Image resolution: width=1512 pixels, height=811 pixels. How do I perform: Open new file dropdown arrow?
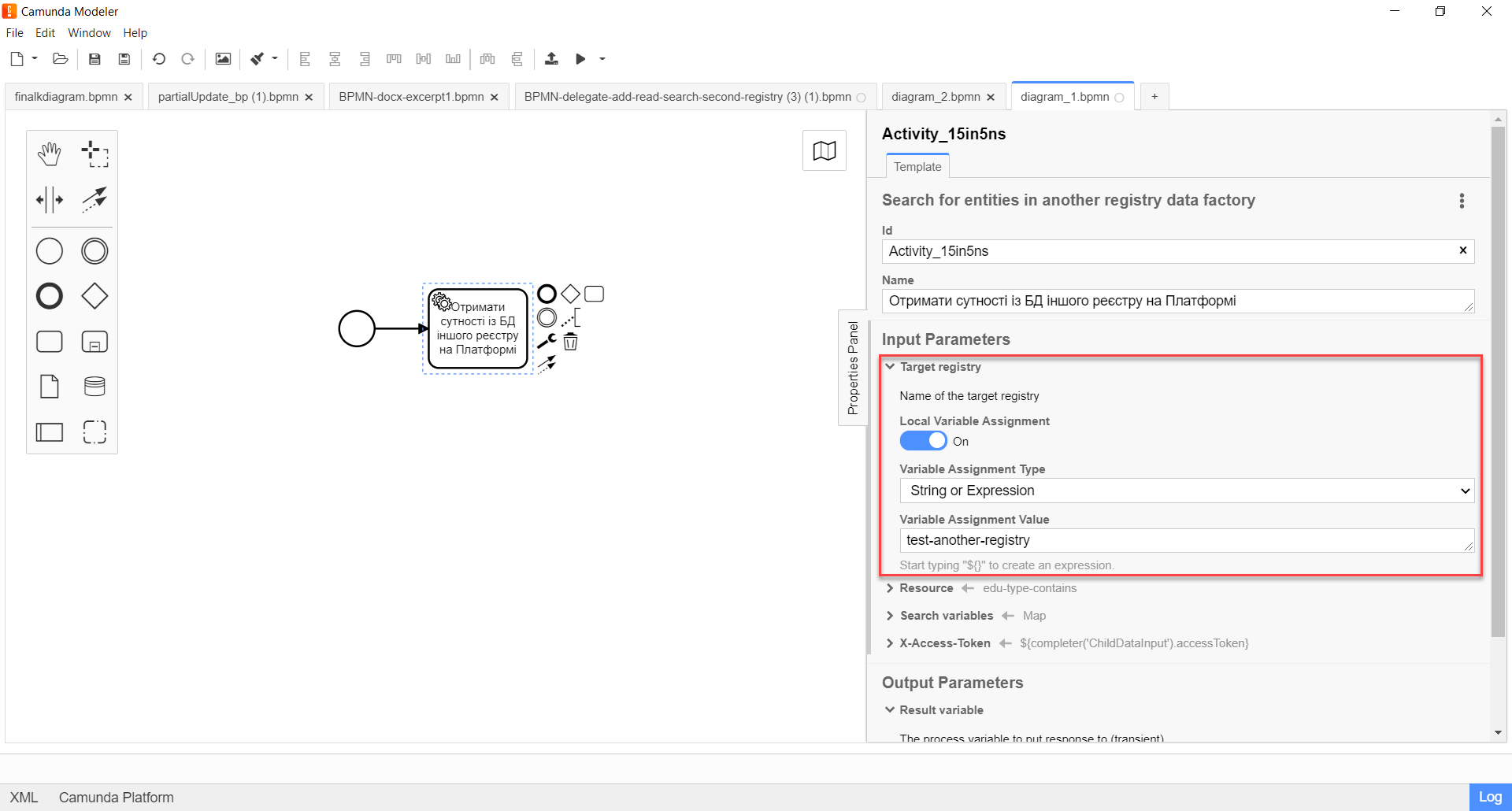point(35,58)
